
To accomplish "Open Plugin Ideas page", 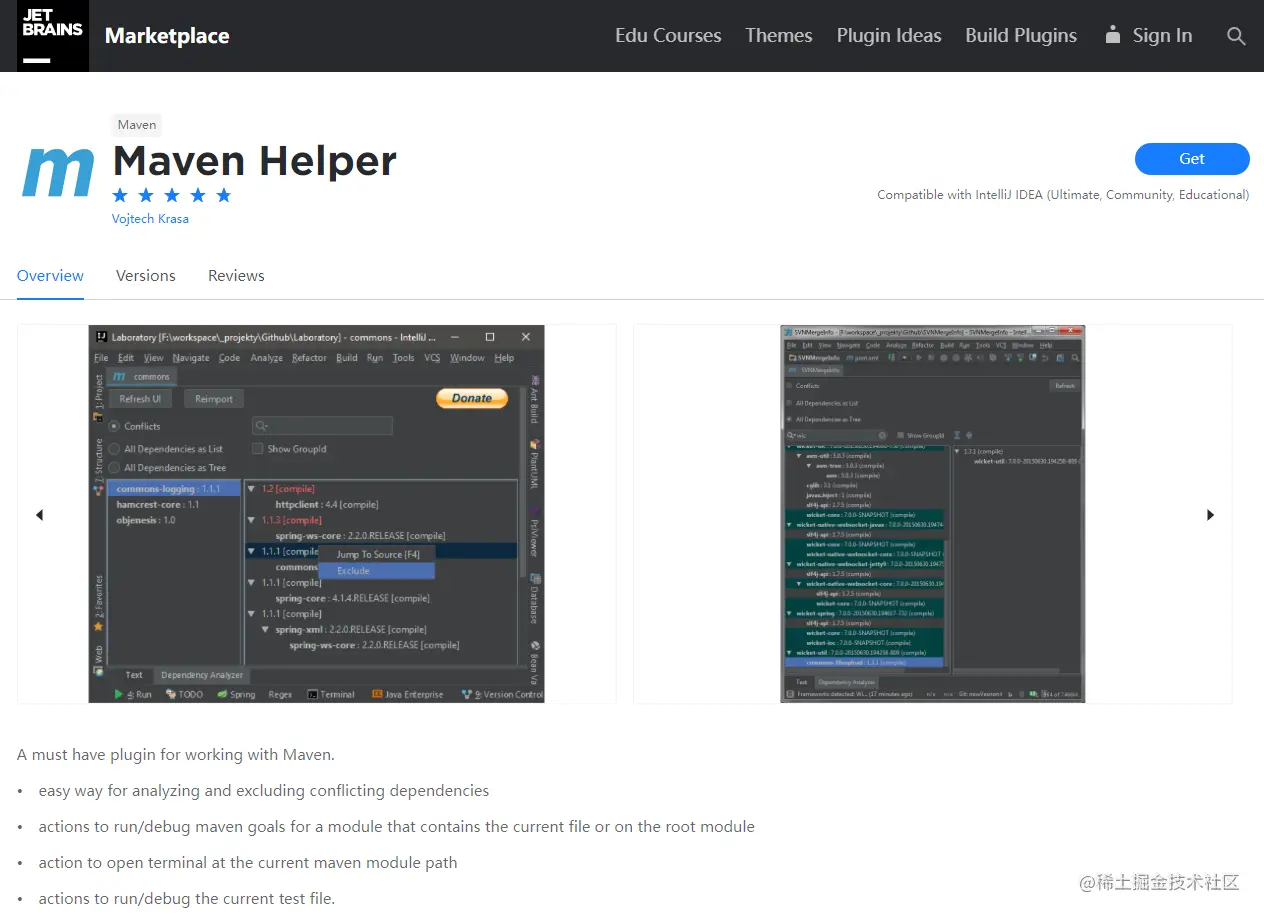I will 889,36.
